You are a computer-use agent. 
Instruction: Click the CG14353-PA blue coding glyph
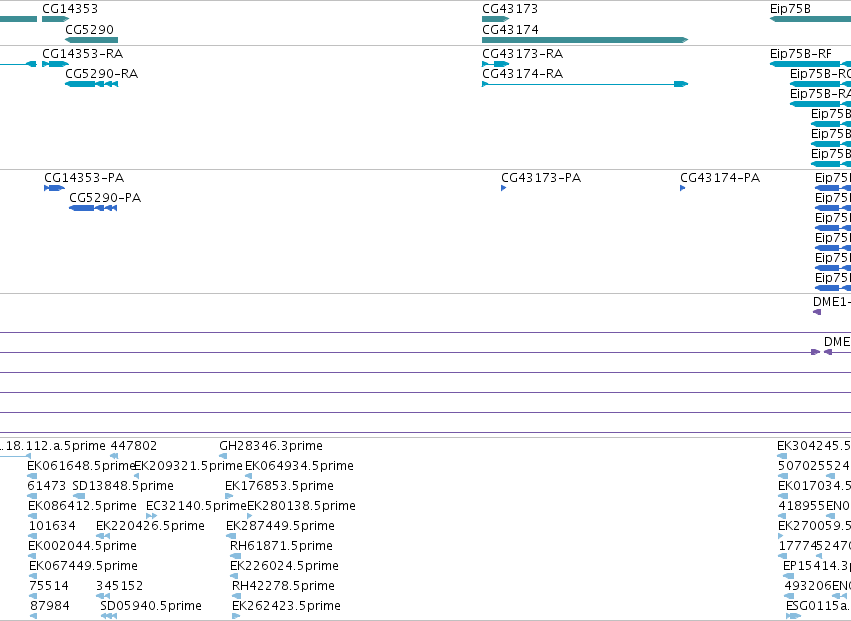tap(54, 188)
